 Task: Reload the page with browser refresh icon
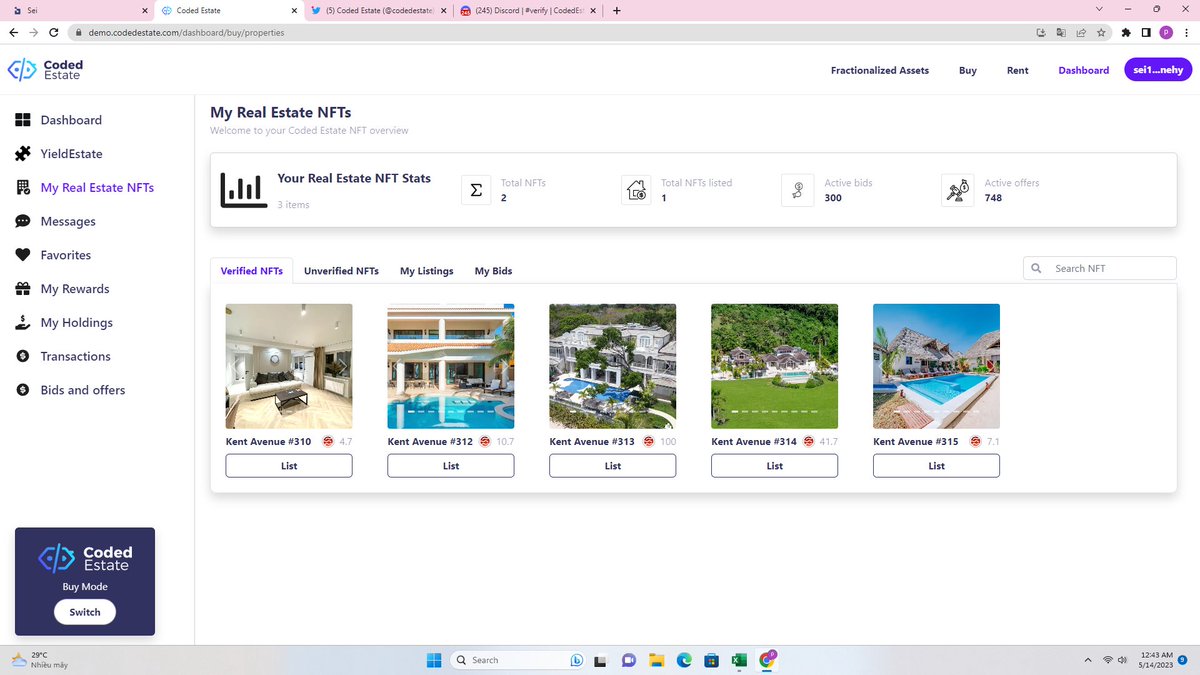pos(53,32)
